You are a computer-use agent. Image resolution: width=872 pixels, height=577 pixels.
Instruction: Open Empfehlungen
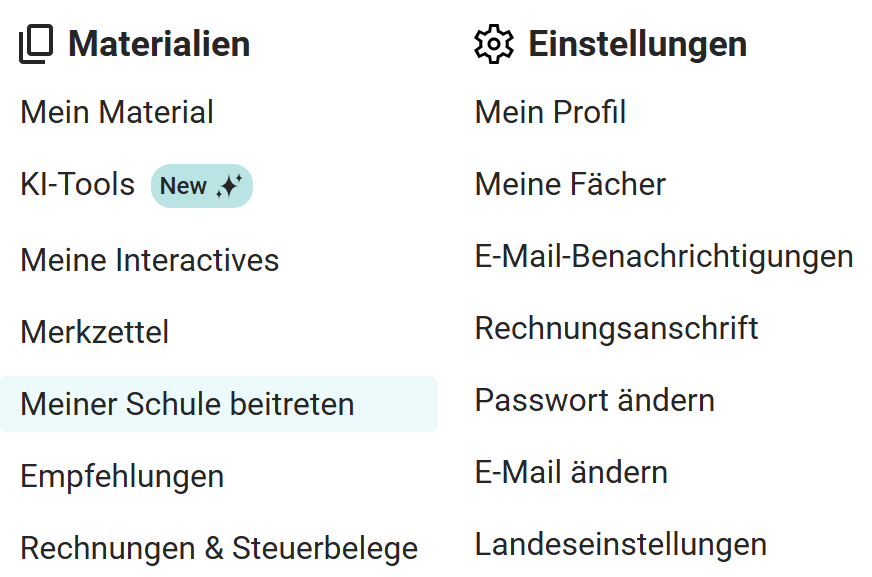[x=122, y=476]
